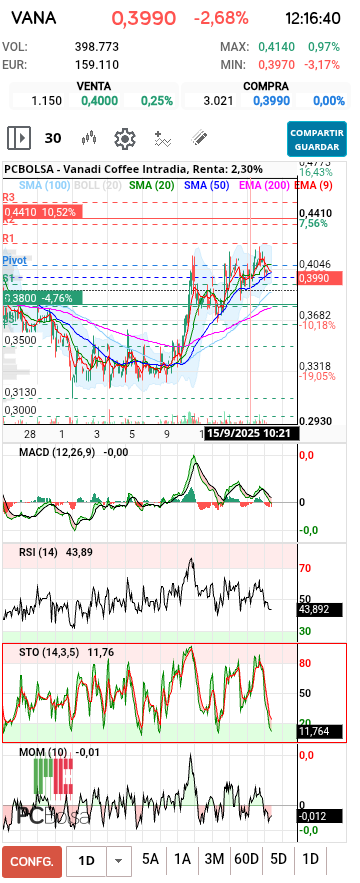
Task: Click the MIN value 0,3970
Action: [x=276, y=65]
